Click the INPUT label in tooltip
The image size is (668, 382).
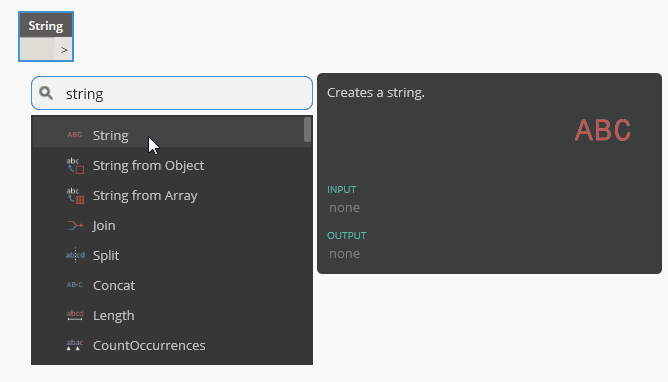coord(342,190)
